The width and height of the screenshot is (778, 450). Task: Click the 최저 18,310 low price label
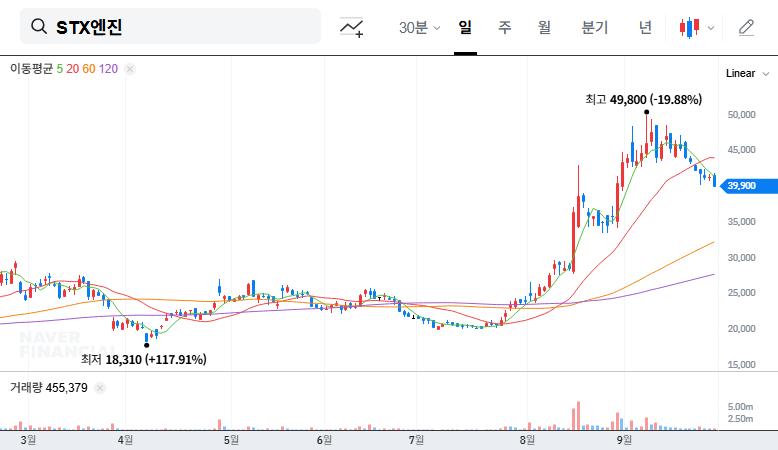[x=144, y=359]
